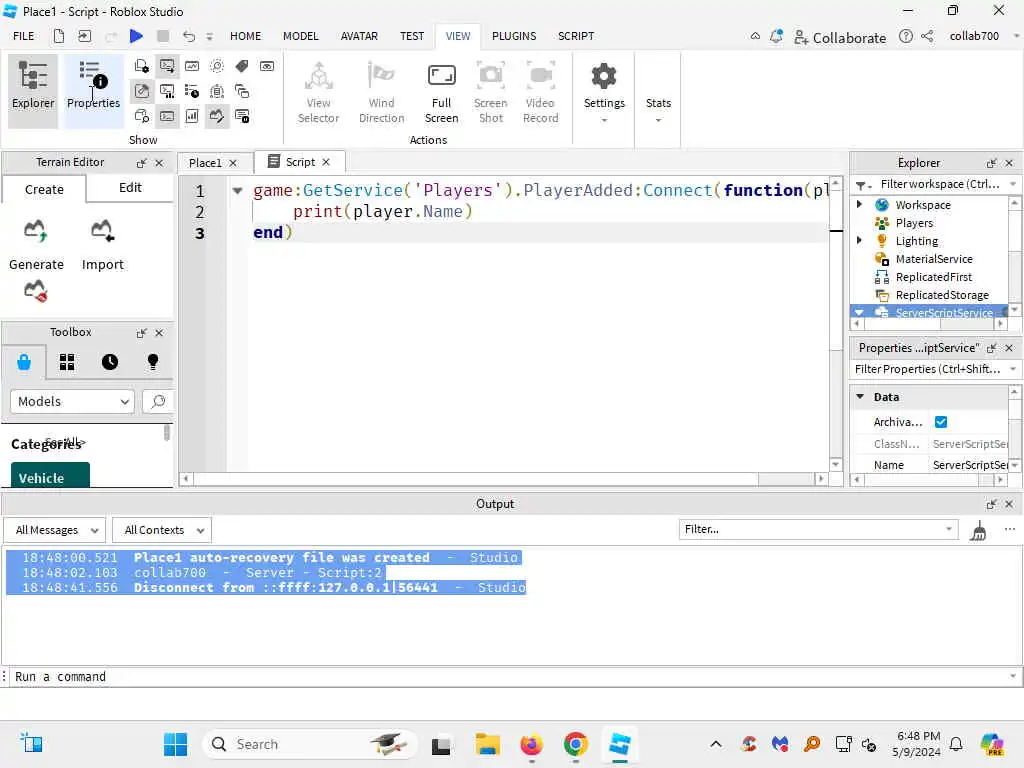Toggle the Archivable checkbox in Properties
The image size is (1024, 768).
(x=941, y=422)
